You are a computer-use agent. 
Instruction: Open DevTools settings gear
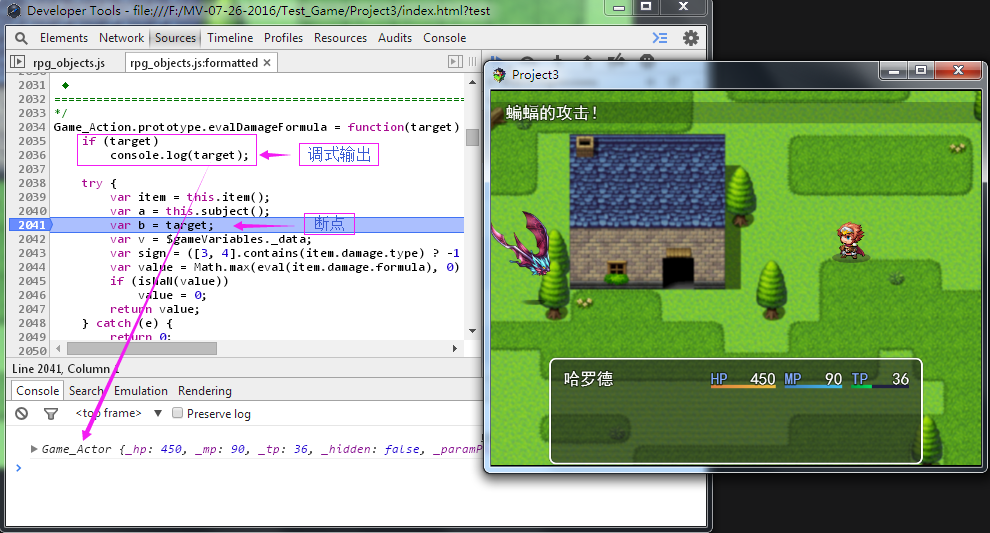(691, 38)
